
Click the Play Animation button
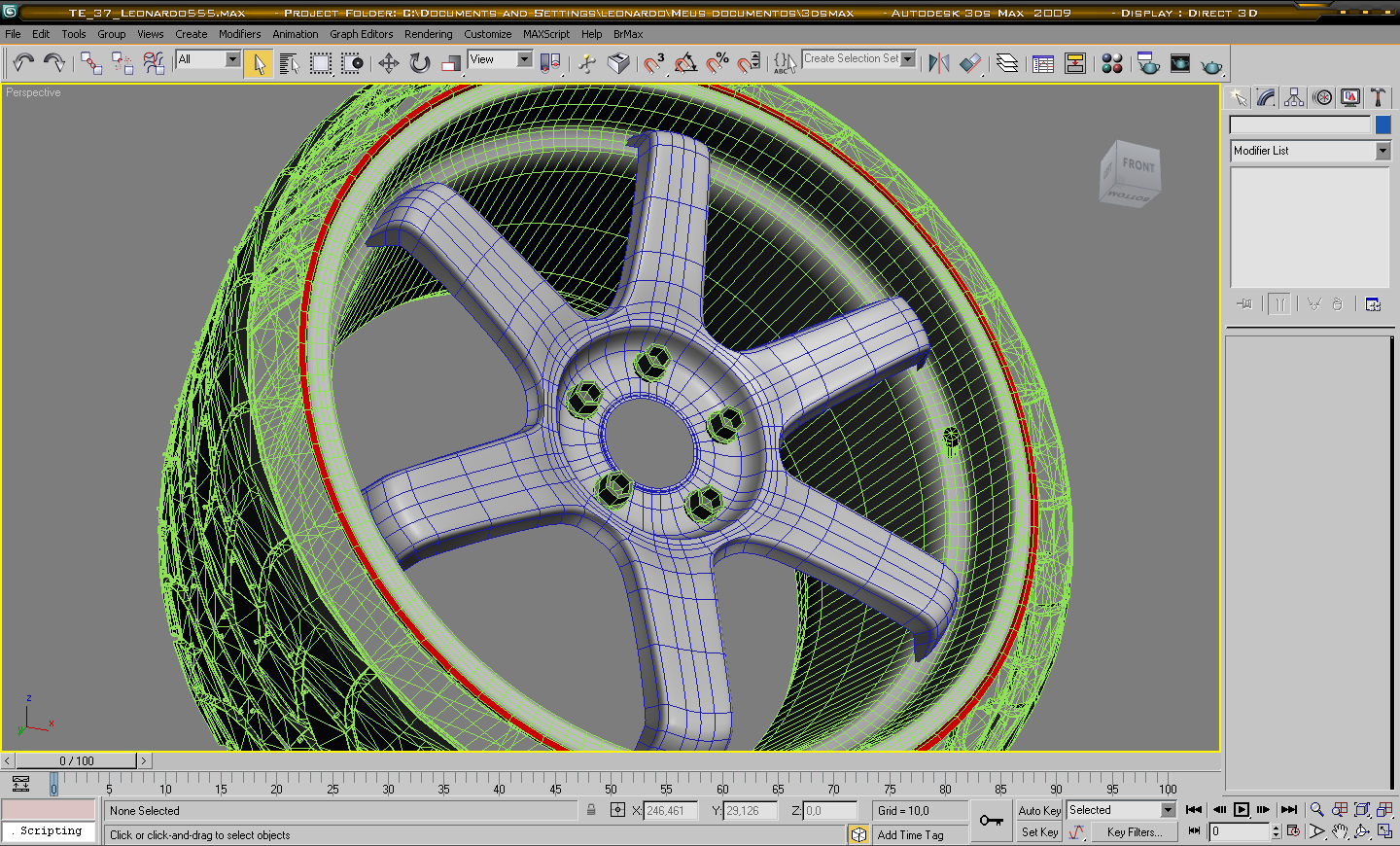tap(1242, 809)
